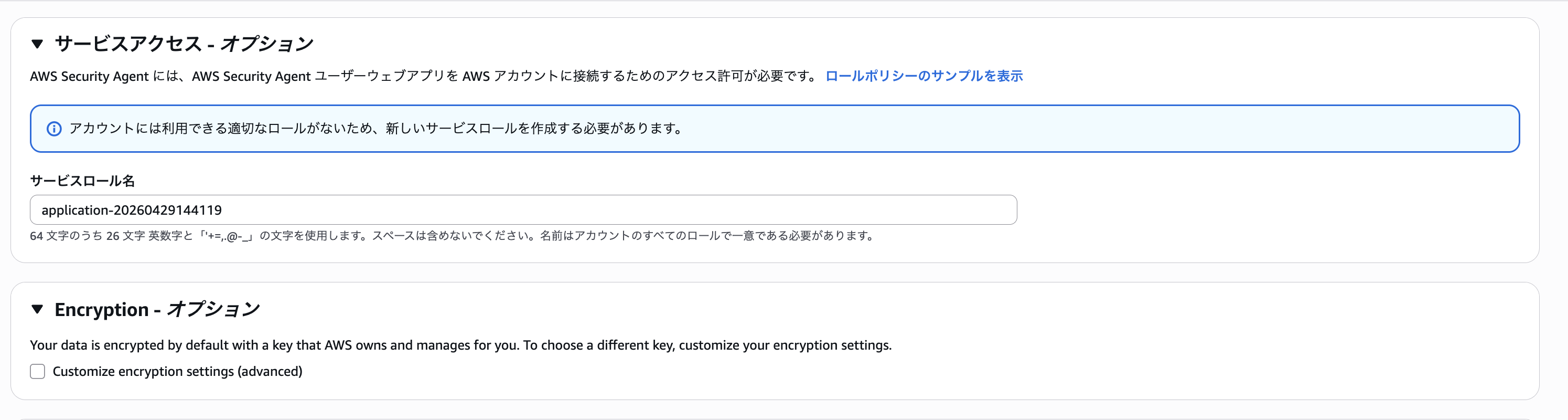
Task: Collapse the サービスアクセス - オプション section triangle
Action: point(37,43)
